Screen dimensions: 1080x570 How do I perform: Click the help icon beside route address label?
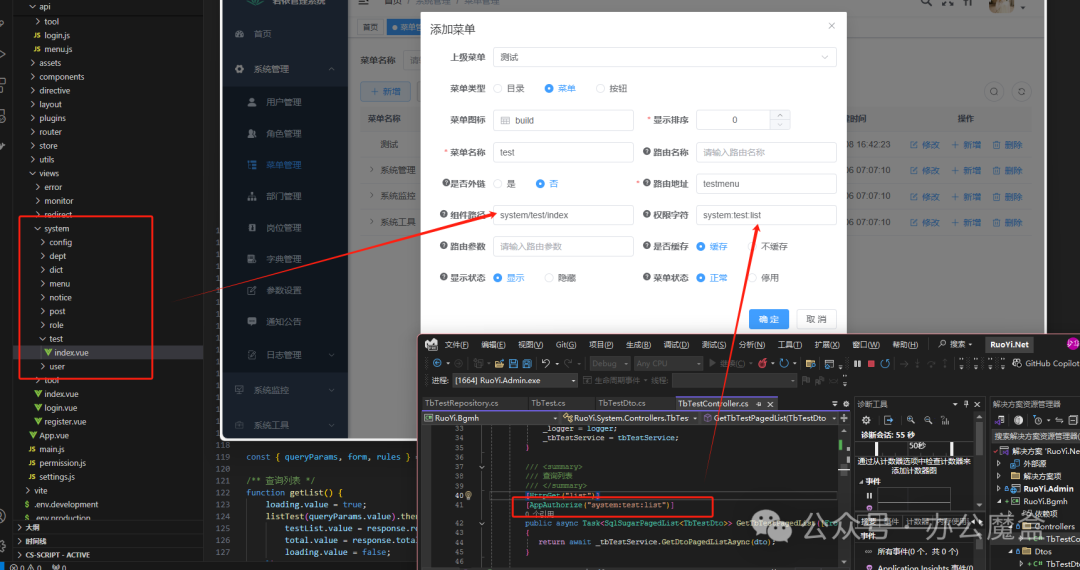click(x=647, y=183)
